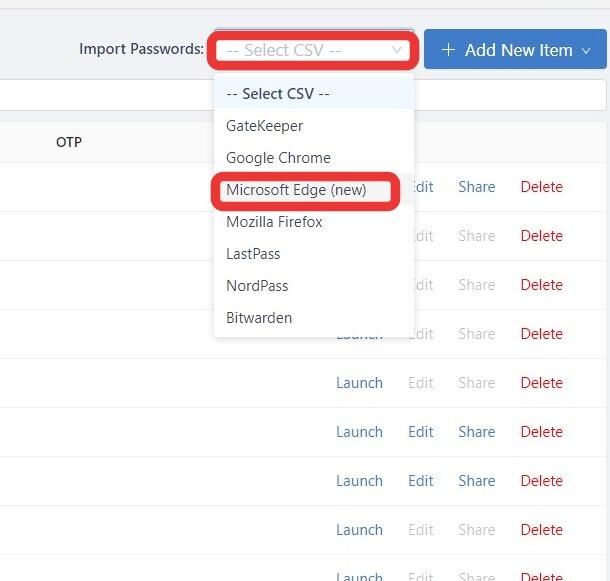The width and height of the screenshot is (610, 581).
Task: Share the seventh row's entry
Action: [x=477, y=481]
